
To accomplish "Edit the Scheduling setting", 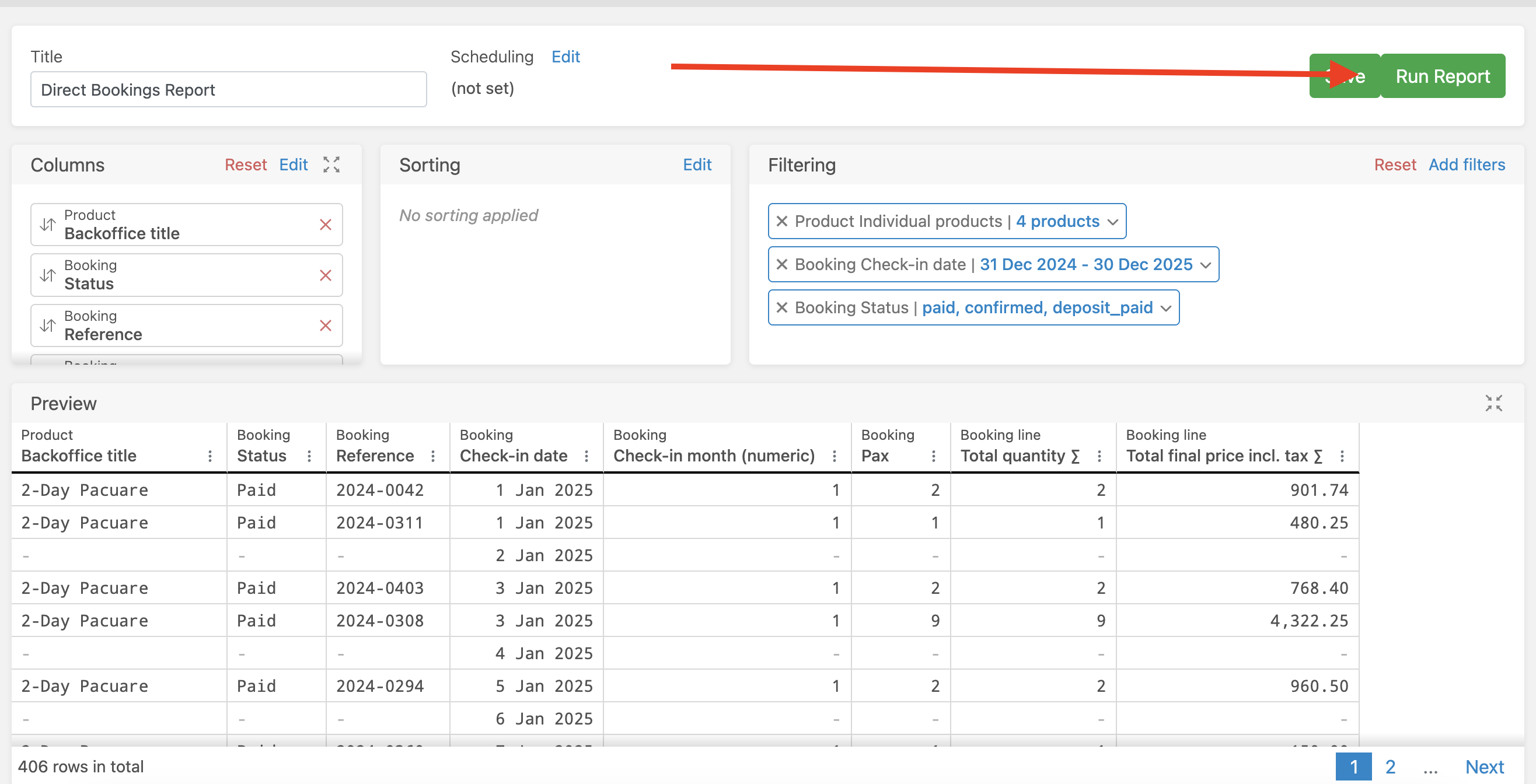I will [565, 57].
